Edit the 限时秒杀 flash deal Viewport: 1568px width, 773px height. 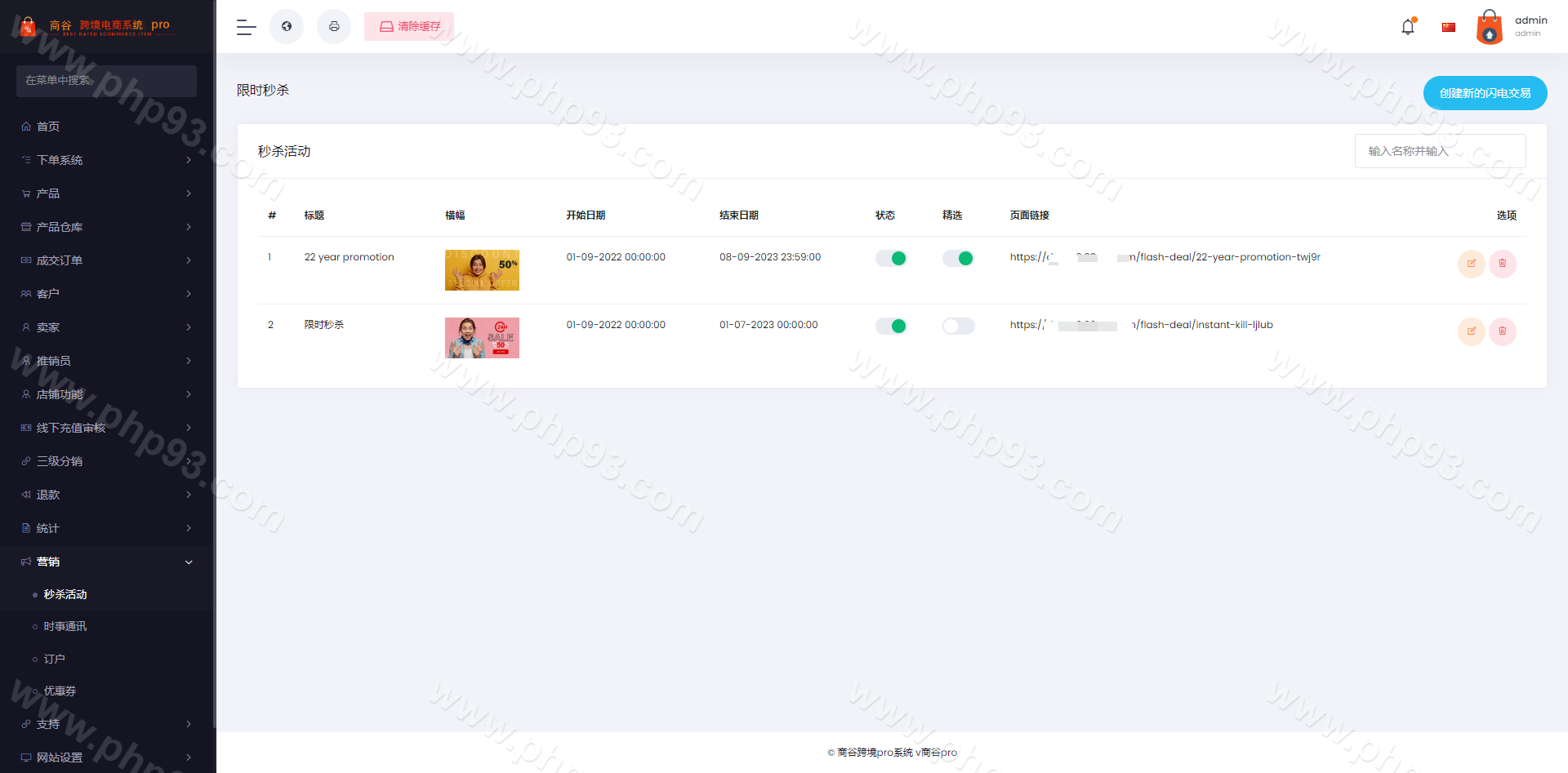coord(1471,331)
